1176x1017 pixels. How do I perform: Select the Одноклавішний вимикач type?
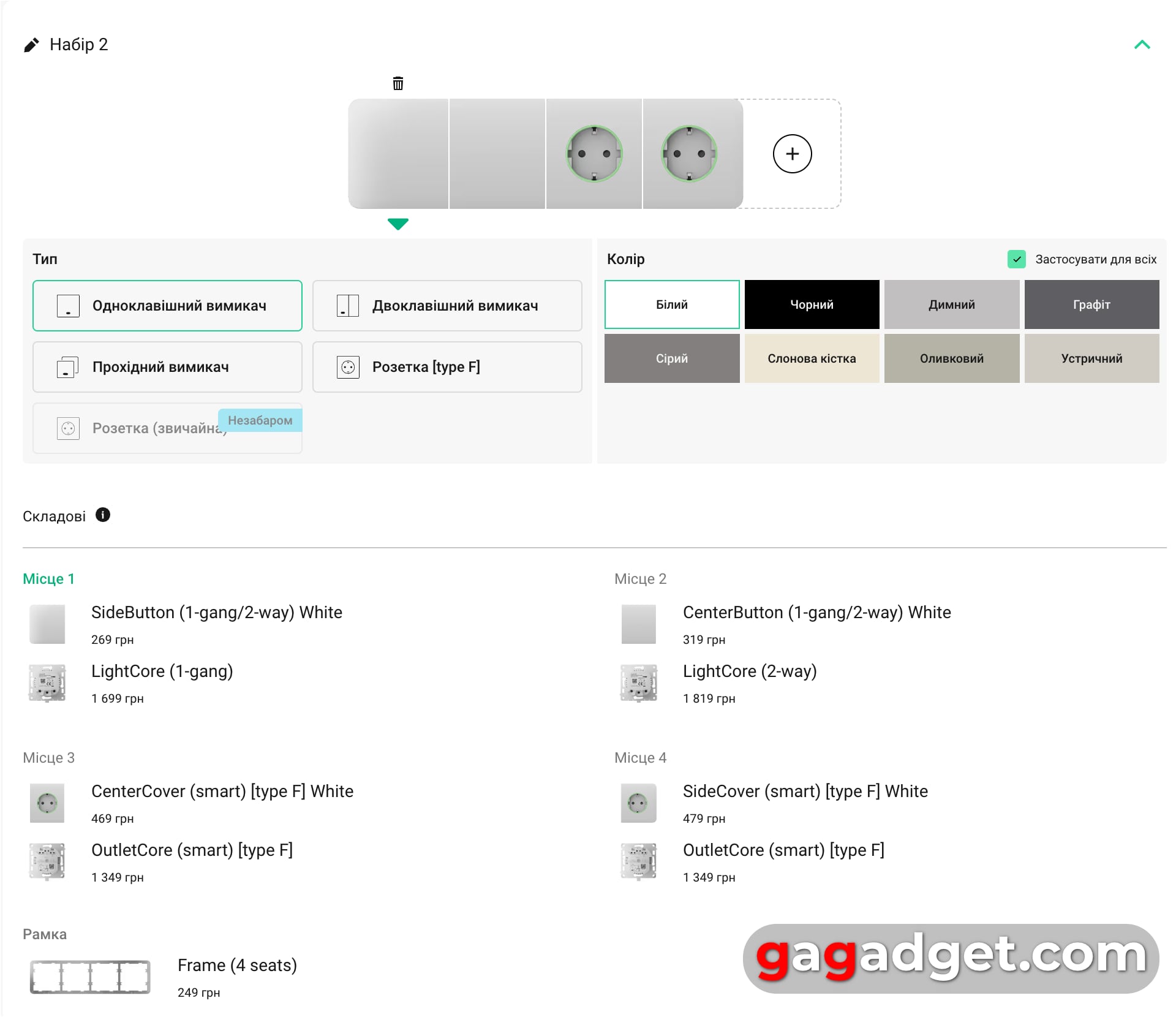(x=167, y=306)
